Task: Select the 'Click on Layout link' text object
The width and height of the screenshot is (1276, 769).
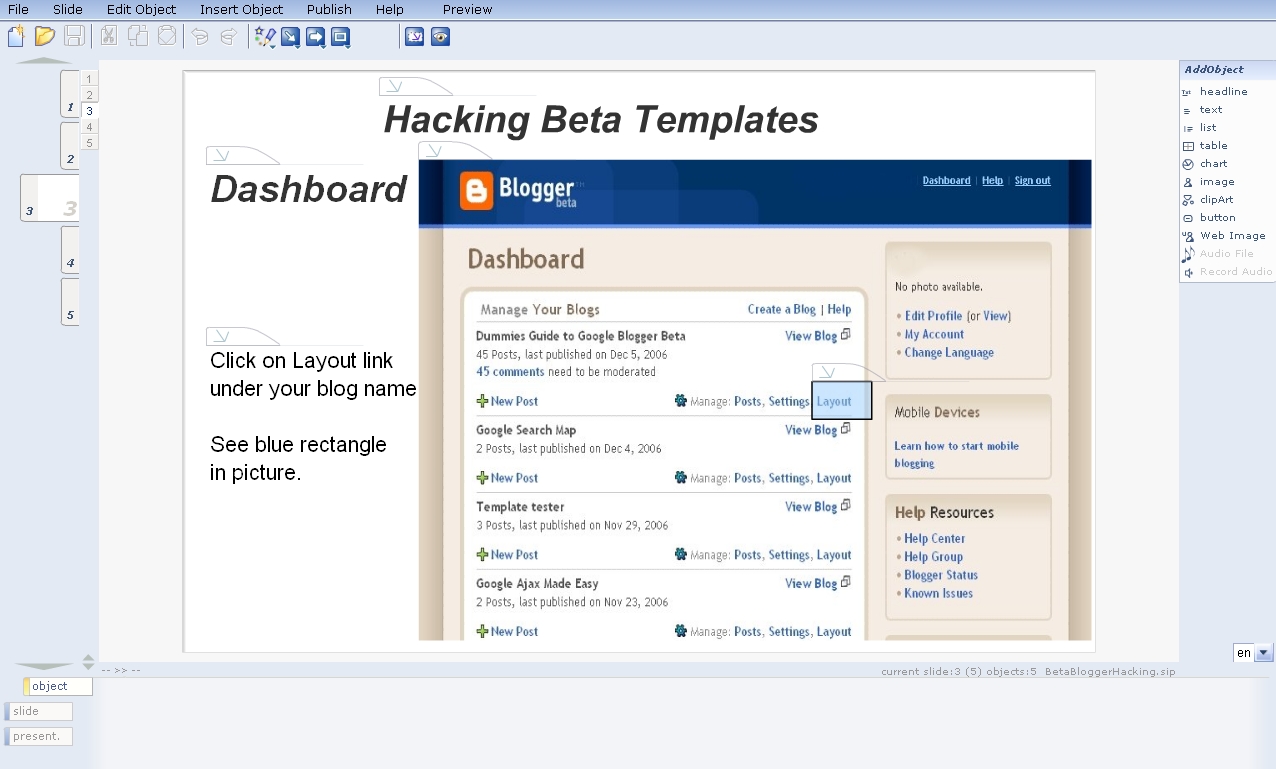Action: 313,416
